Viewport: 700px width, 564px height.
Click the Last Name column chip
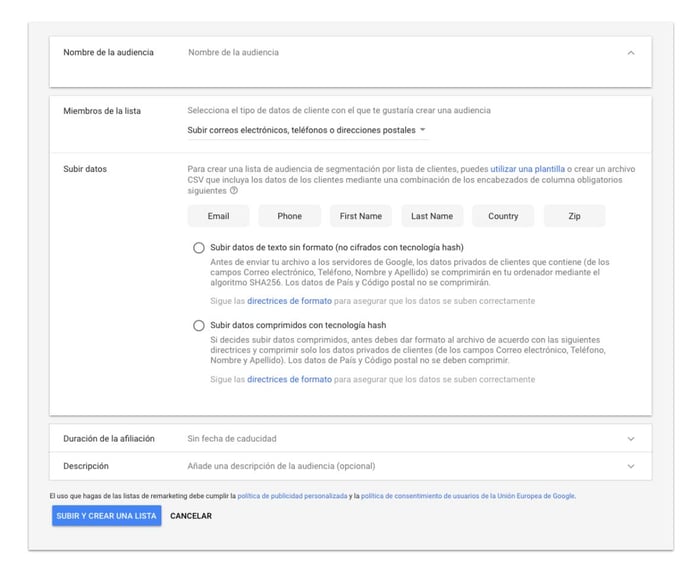click(x=432, y=216)
